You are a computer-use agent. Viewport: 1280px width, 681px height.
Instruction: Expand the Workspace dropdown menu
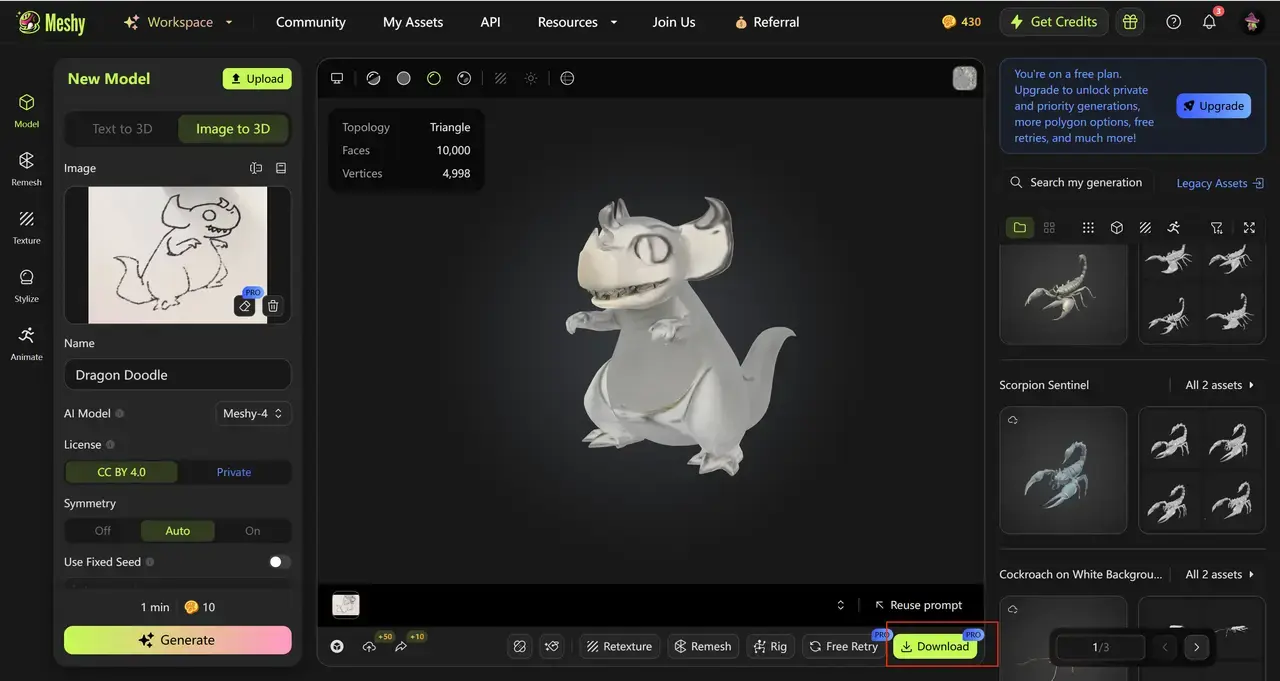(x=178, y=22)
